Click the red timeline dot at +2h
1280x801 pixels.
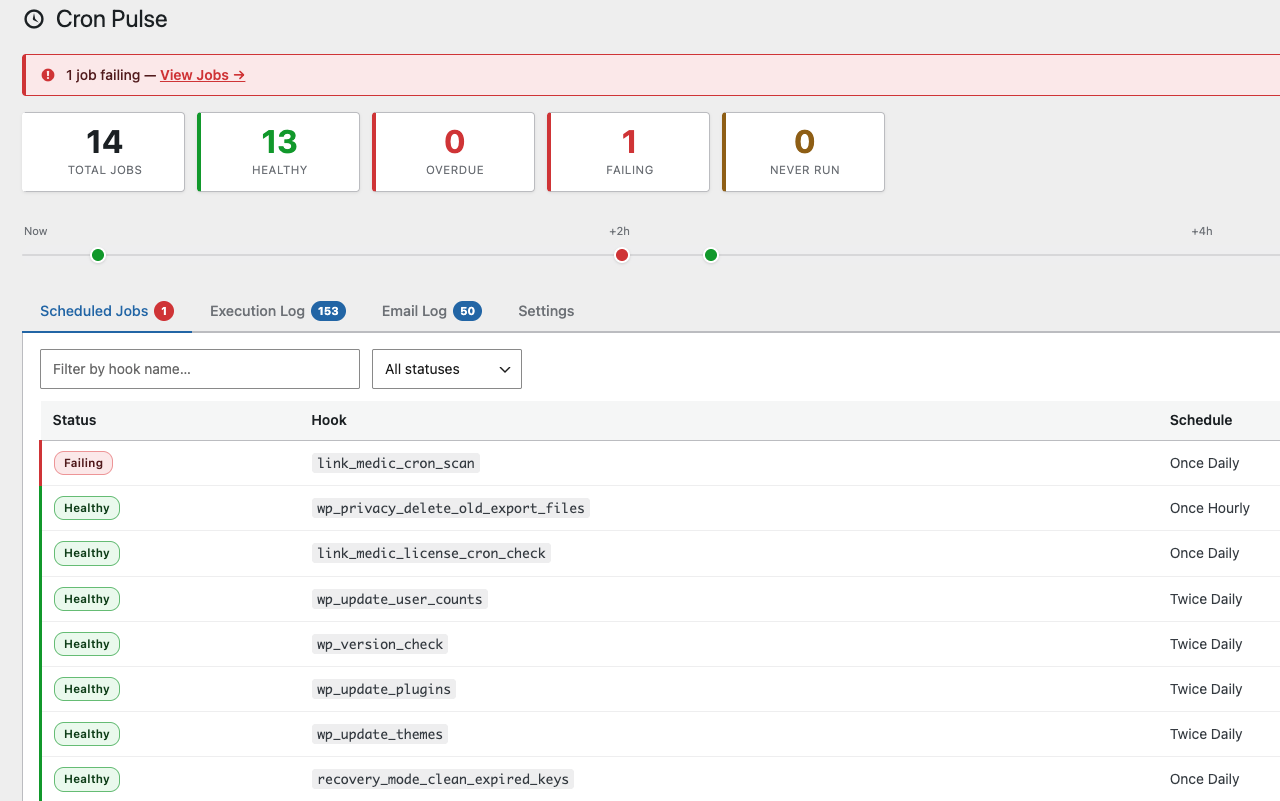click(622, 255)
